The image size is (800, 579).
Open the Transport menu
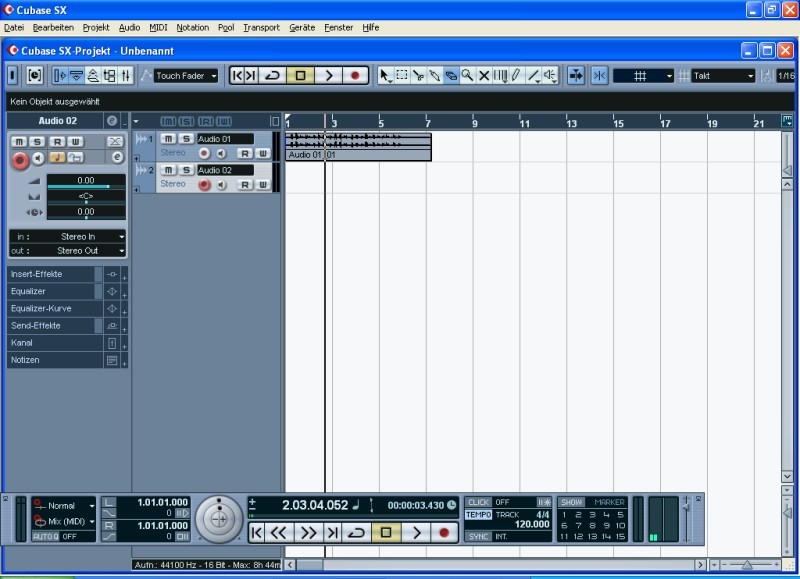pyautogui.click(x=261, y=28)
